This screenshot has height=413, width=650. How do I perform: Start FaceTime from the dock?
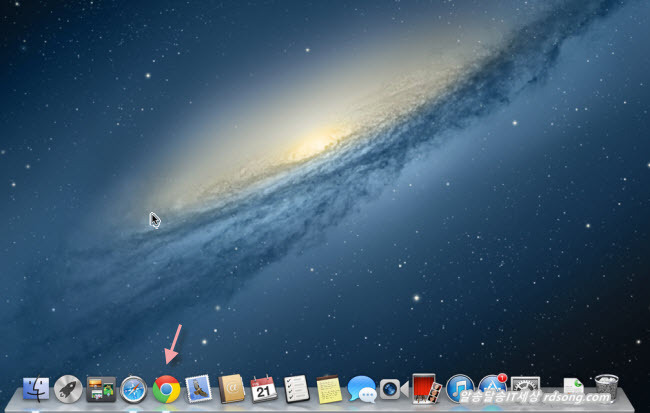point(391,390)
